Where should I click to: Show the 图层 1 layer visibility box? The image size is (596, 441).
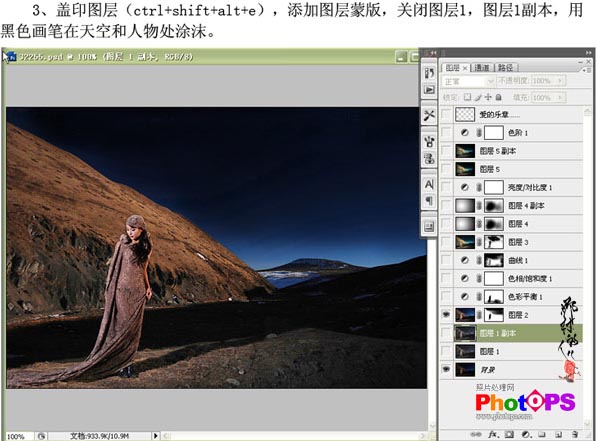click(x=446, y=351)
